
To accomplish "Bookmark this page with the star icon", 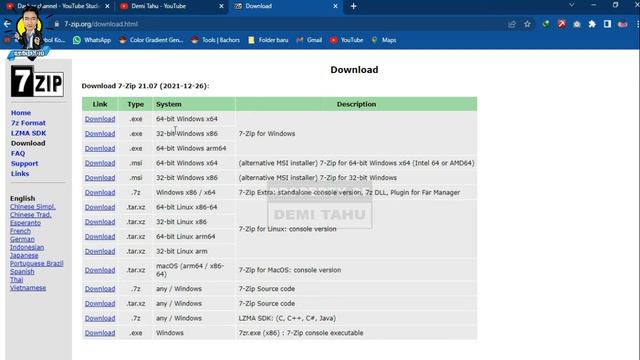I will tap(527, 24).
